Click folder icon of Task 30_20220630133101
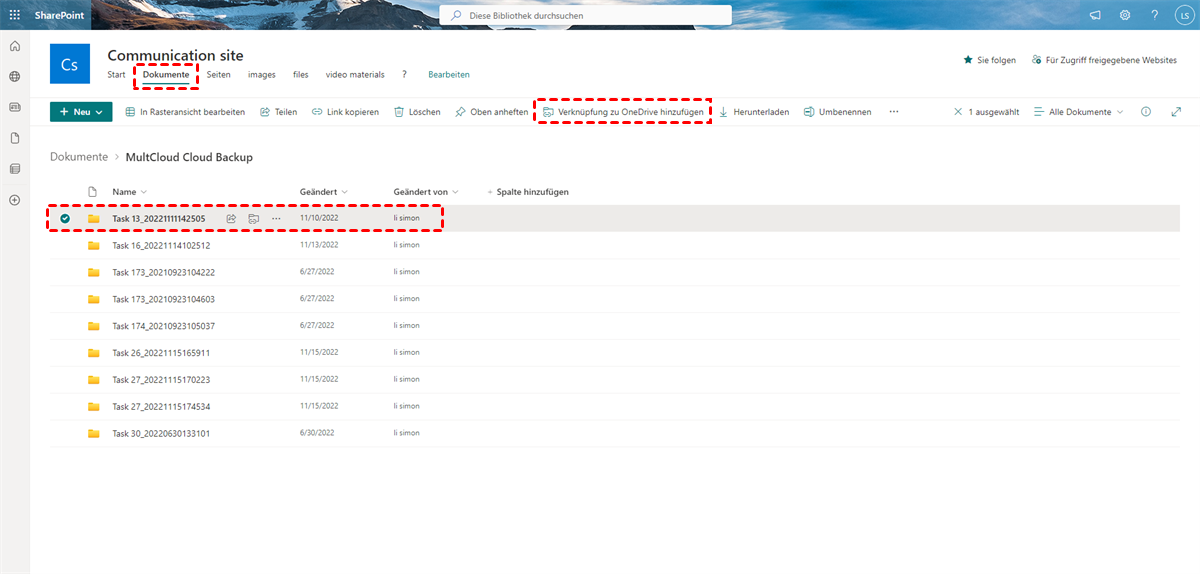 point(93,433)
